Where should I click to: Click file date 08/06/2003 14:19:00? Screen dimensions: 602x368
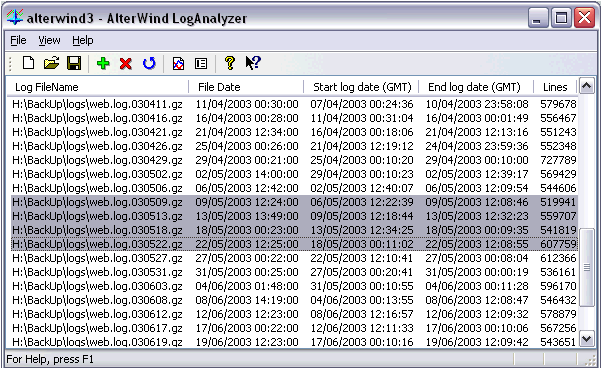pos(247,300)
